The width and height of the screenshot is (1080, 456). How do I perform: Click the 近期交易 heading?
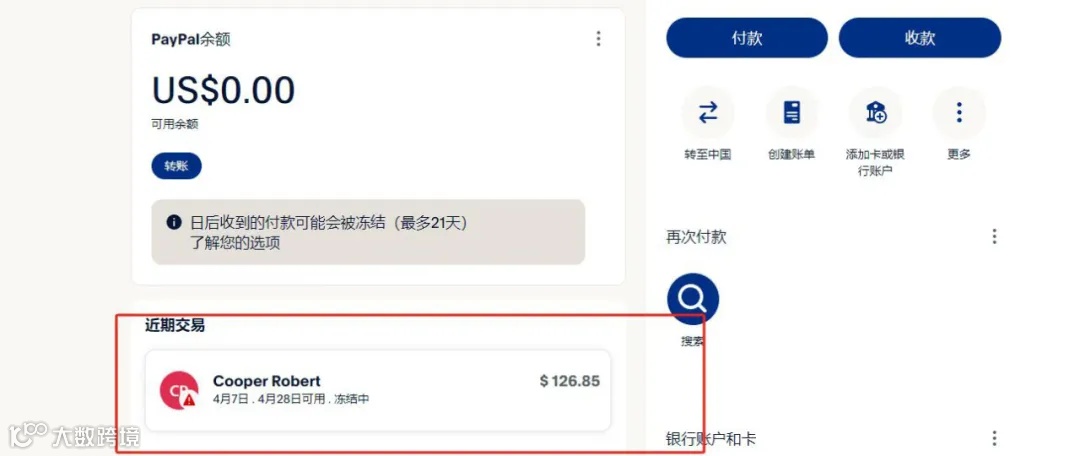(x=174, y=325)
